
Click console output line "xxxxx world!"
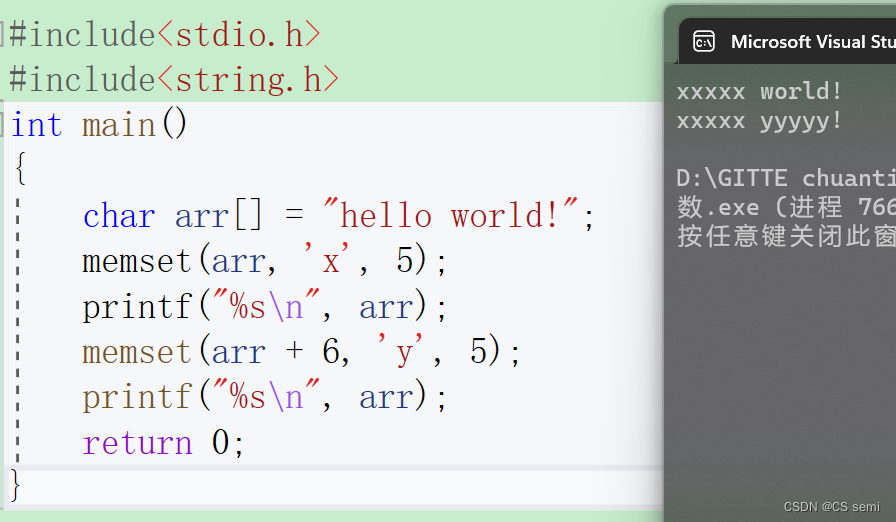pos(759,91)
